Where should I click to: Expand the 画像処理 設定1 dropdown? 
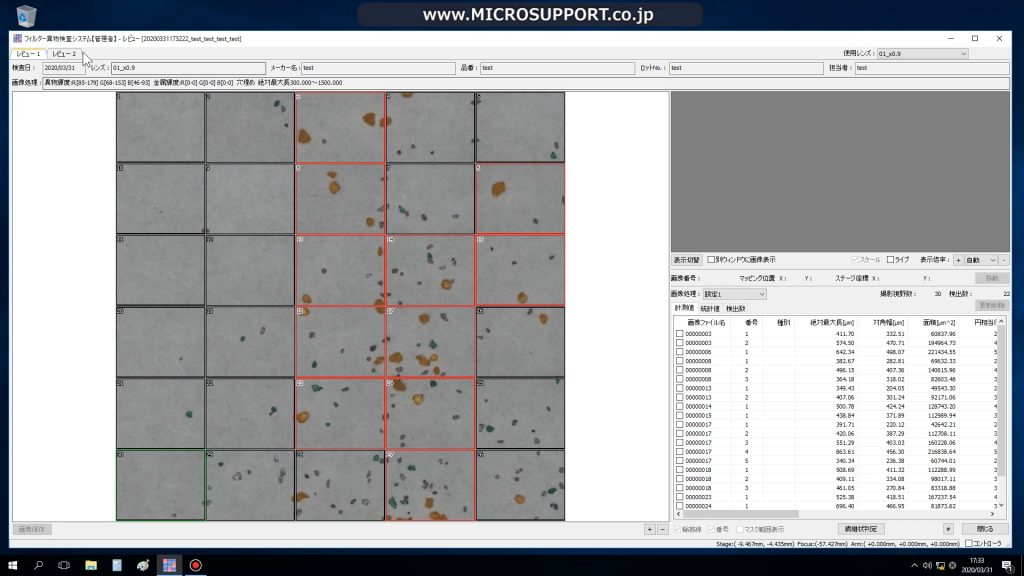pyautogui.click(x=734, y=294)
